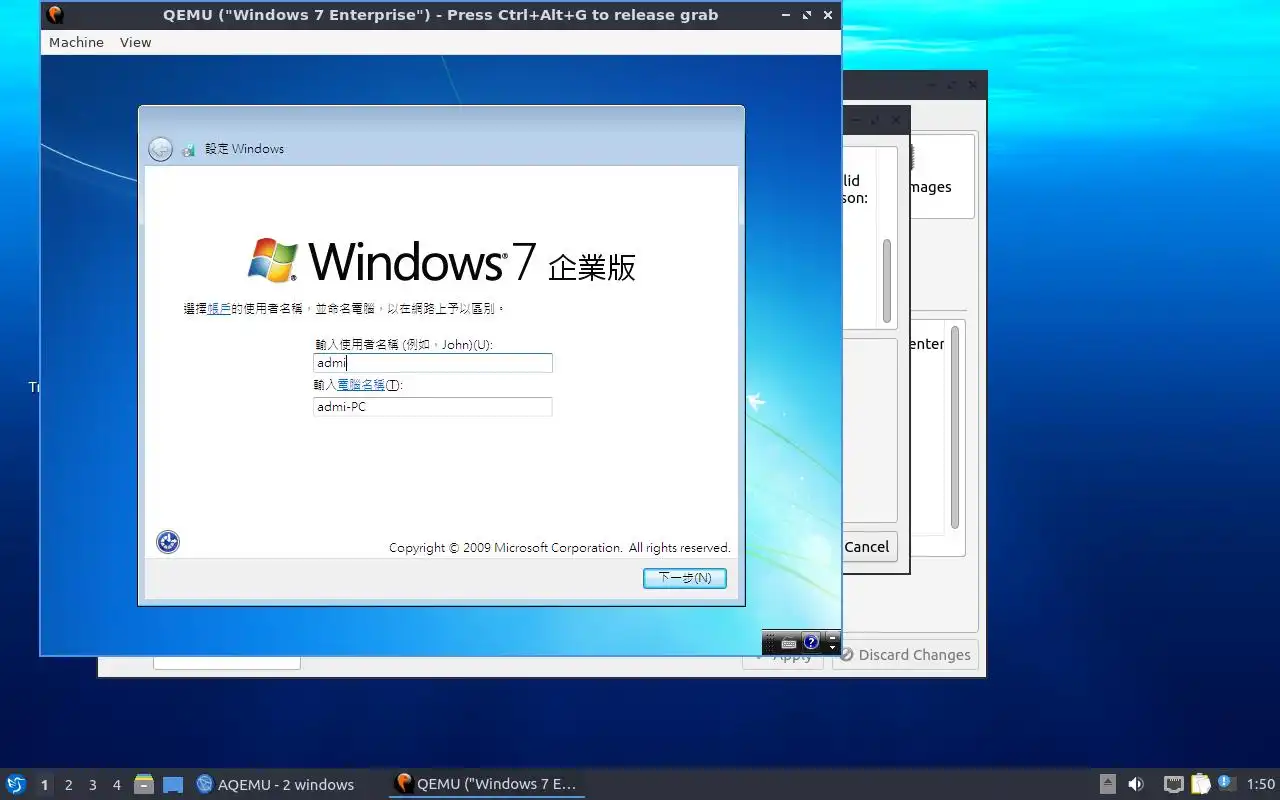
Task: Activate the QEMU Windows 7 taskbar entry
Action: (486, 784)
